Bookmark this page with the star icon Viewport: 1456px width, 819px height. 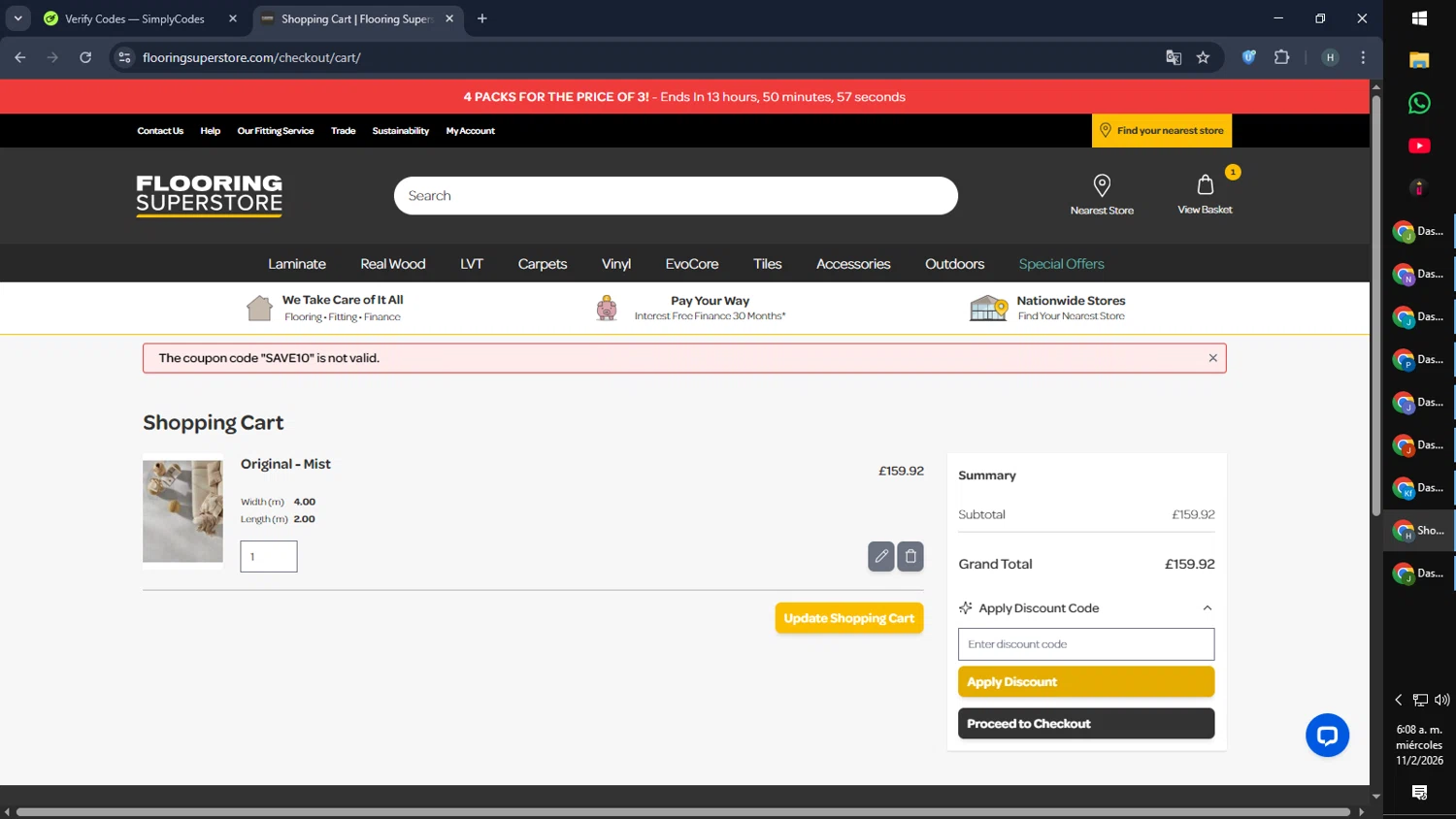(1203, 57)
